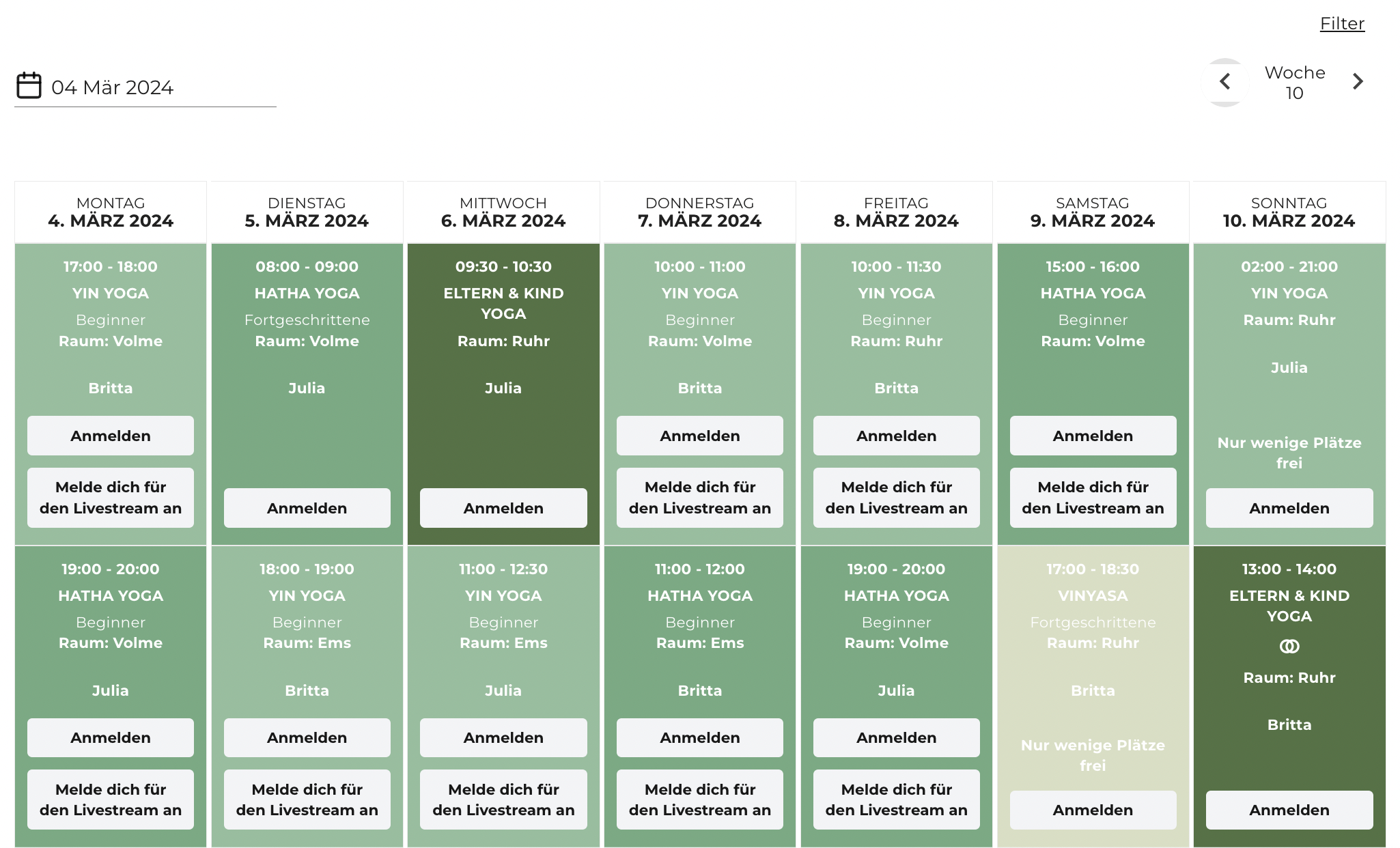
Task: Select the Donnerstag 7. März 2024 header
Action: [x=699, y=212]
